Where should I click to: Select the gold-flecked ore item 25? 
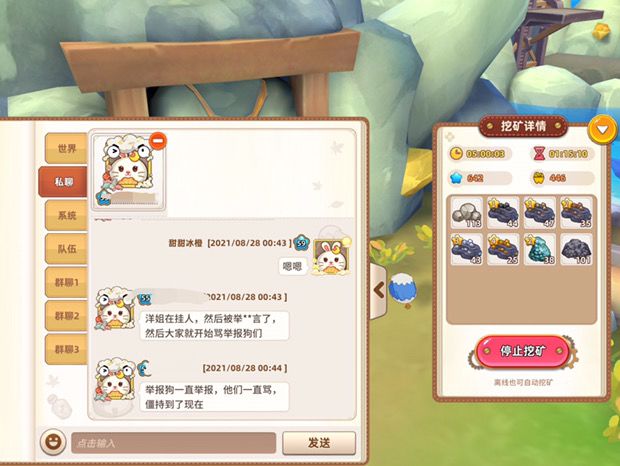tap(503, 249)
